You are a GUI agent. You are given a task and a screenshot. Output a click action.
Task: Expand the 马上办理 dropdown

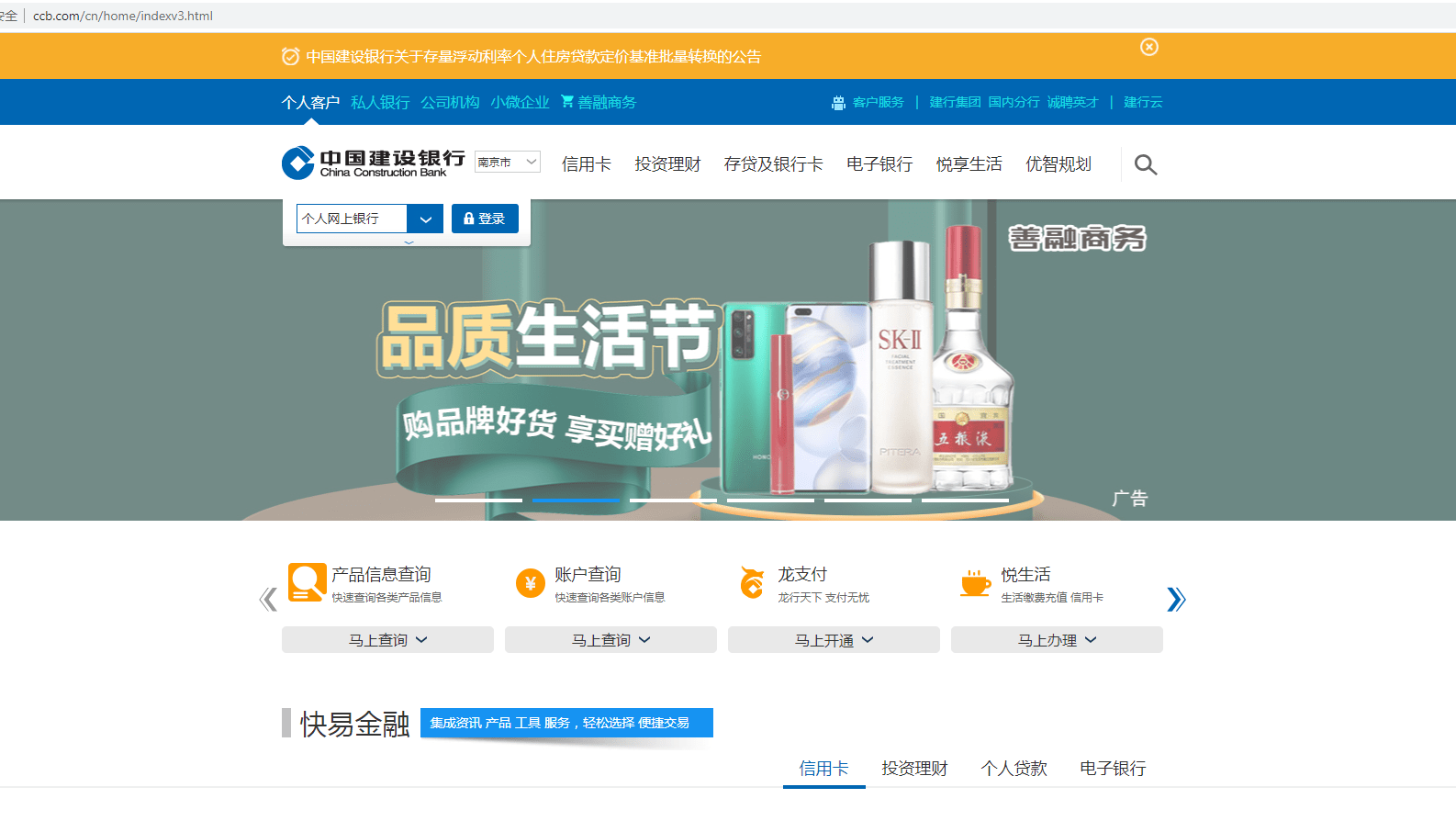[1057, 640]
